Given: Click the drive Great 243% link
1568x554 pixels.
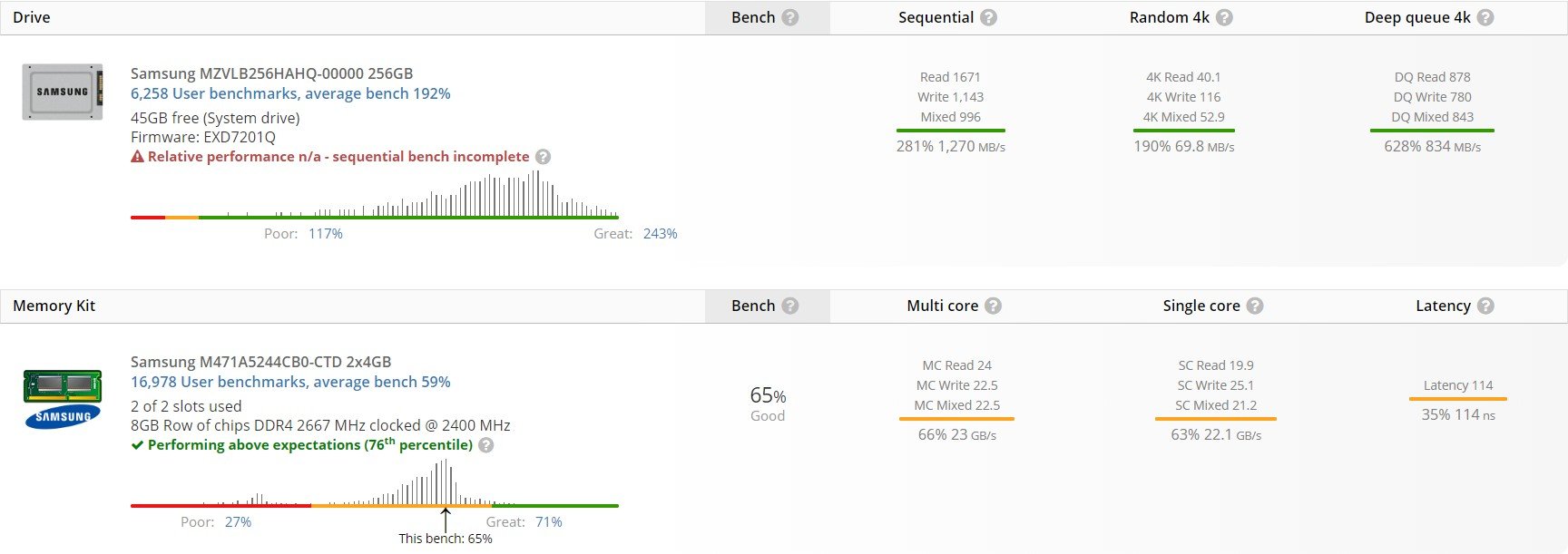Looking at the screenshot, I should coord(661,234).
